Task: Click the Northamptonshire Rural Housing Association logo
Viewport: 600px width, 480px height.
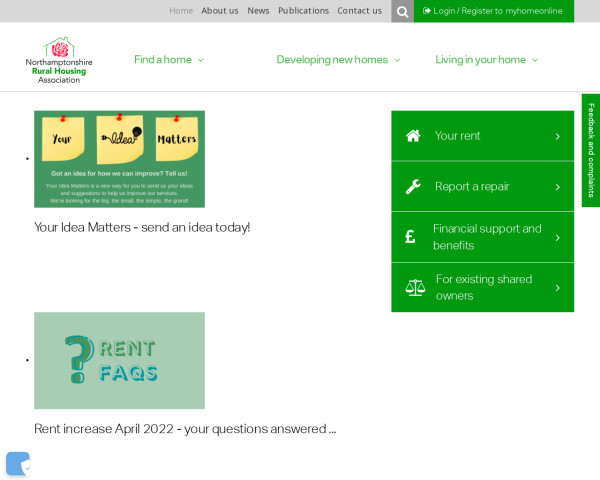Action: tap(59, 60)
